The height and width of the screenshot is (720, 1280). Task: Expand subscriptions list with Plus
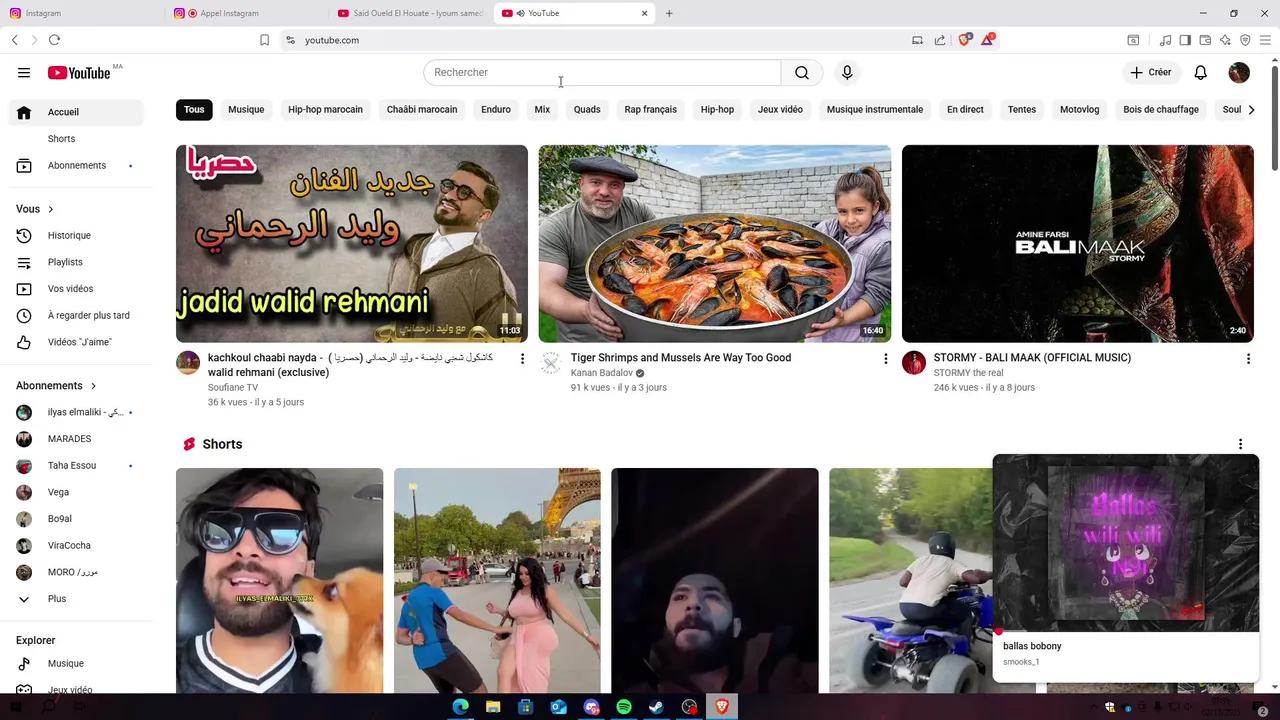[76, 599]
